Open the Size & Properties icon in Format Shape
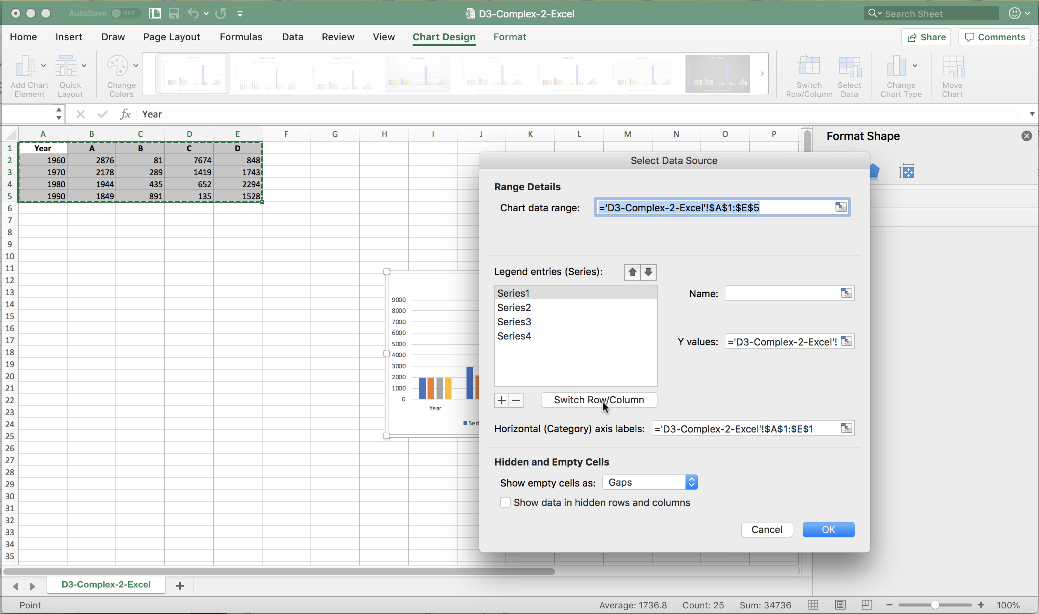The width and height of the screenshot is (1039, 614). [907, 172]
